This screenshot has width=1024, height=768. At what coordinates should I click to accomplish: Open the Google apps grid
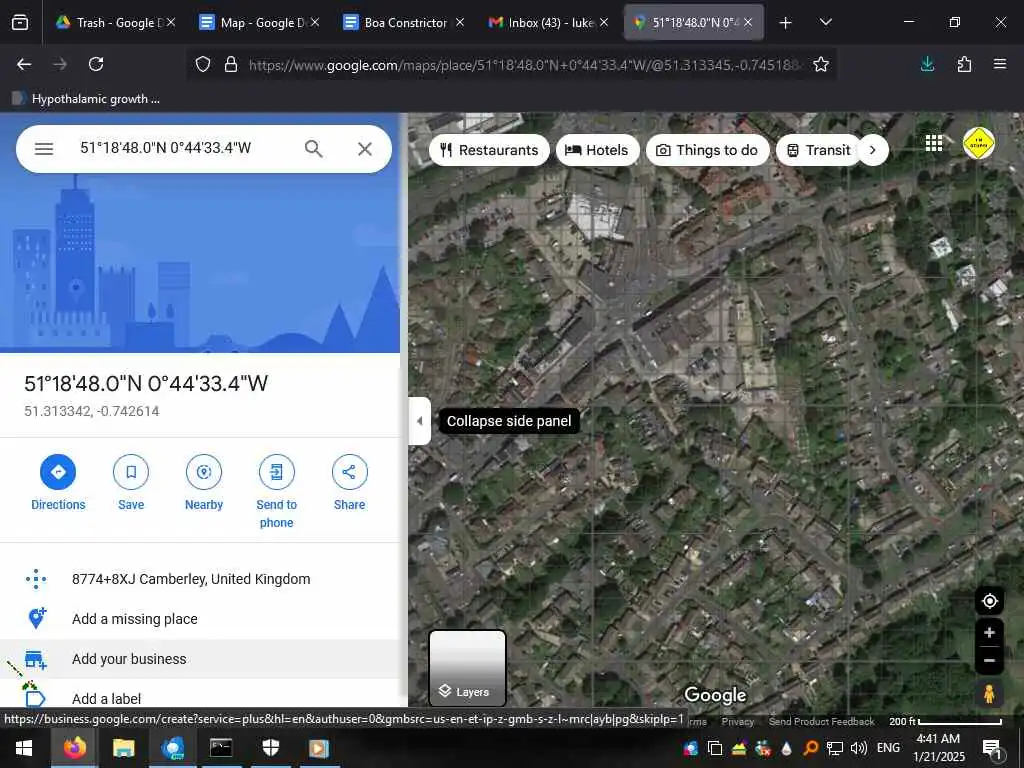click(x=934, y=143)
